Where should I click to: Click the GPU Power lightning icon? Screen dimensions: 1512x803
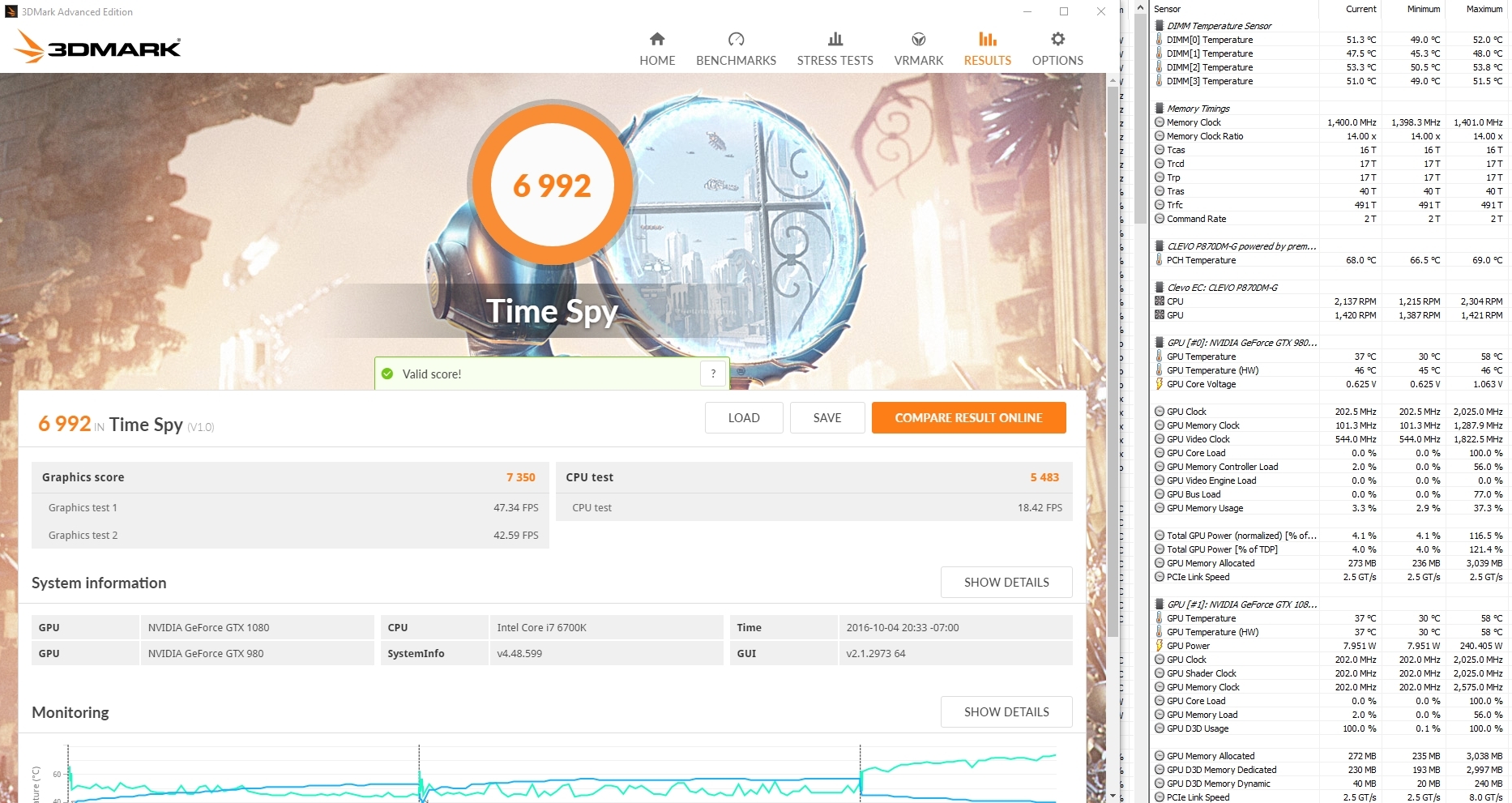[x=1160, y=646]
